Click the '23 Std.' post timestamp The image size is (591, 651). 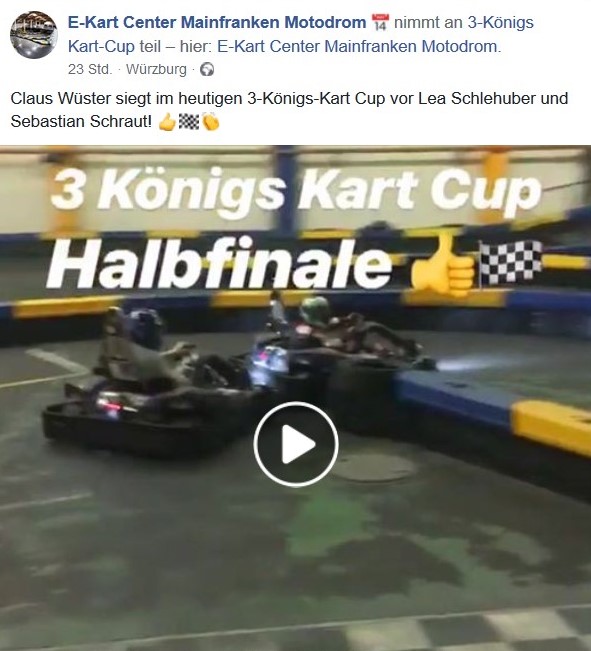[90, 69]
